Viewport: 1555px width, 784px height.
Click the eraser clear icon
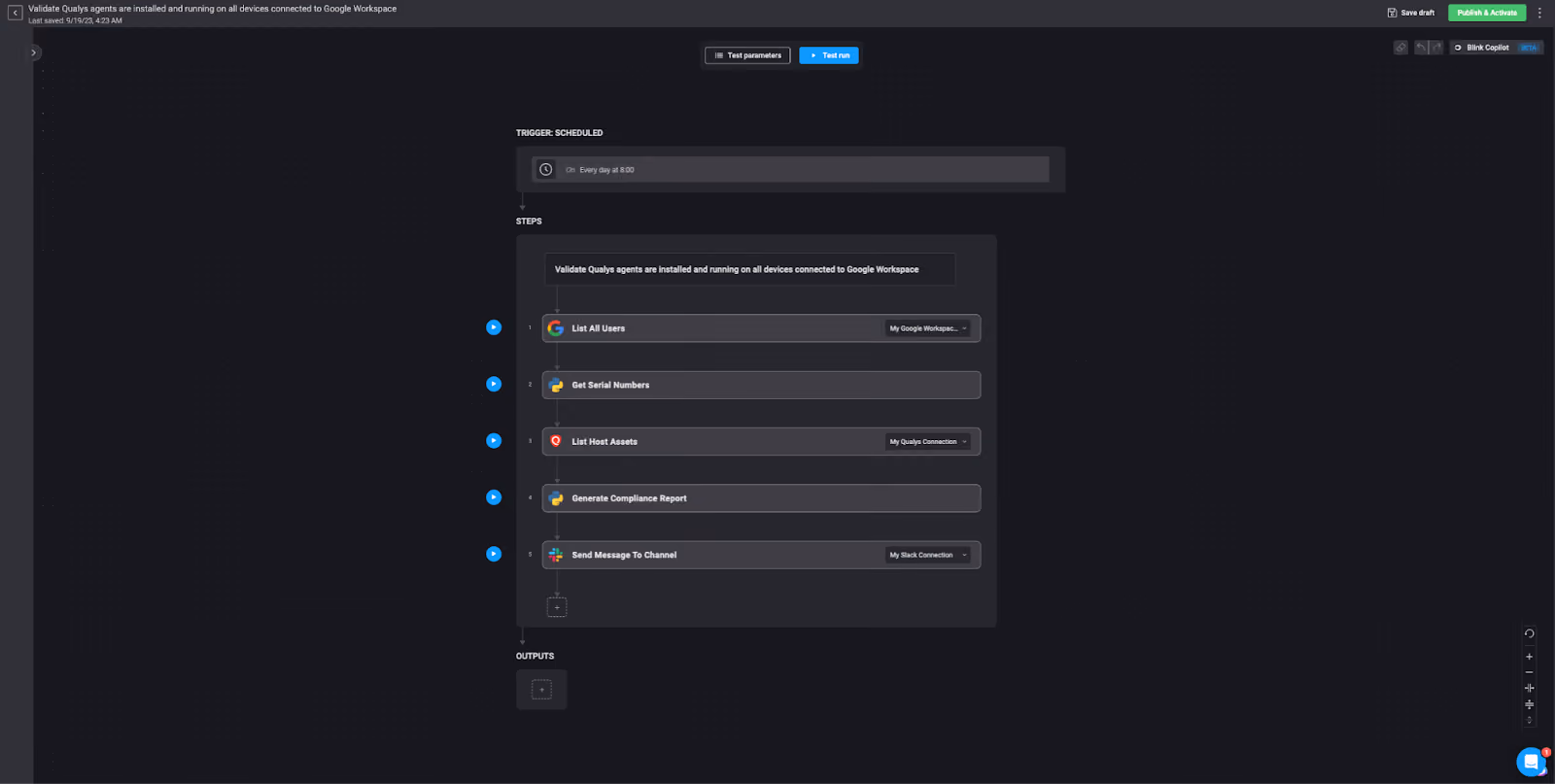(x=1400, y=48)
